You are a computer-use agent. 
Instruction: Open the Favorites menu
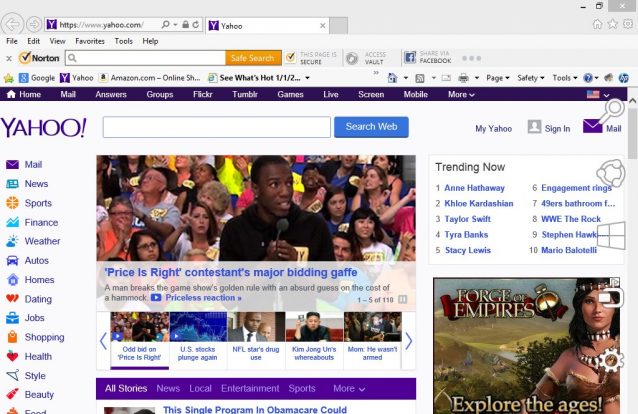pos(90,41)
